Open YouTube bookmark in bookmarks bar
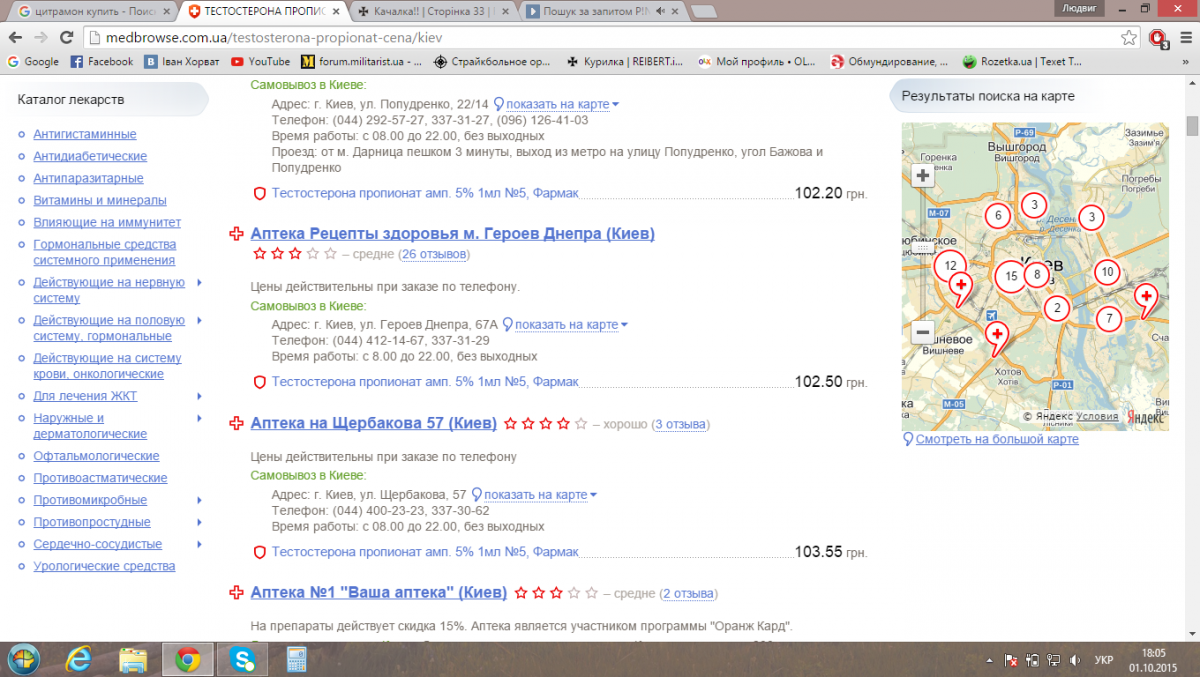Screen dimensions: 1200x677 click(261, 61)
